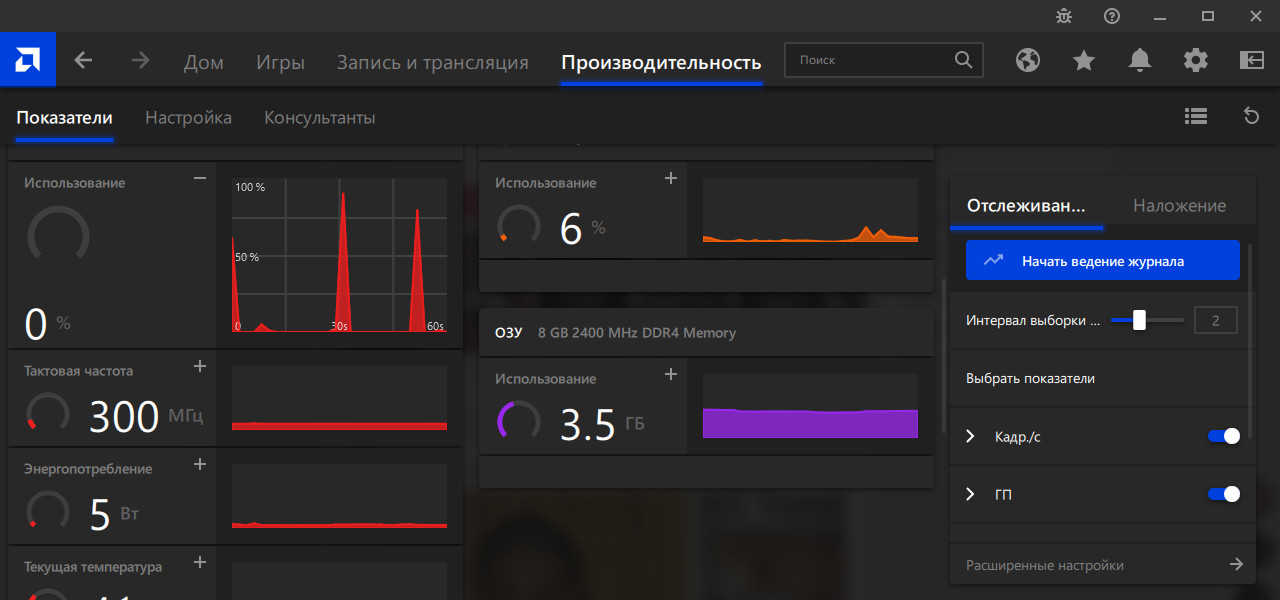Click Начать ведение журнала button
This screenshot has height=600, width=1280.
click(x=1102, y=260)
